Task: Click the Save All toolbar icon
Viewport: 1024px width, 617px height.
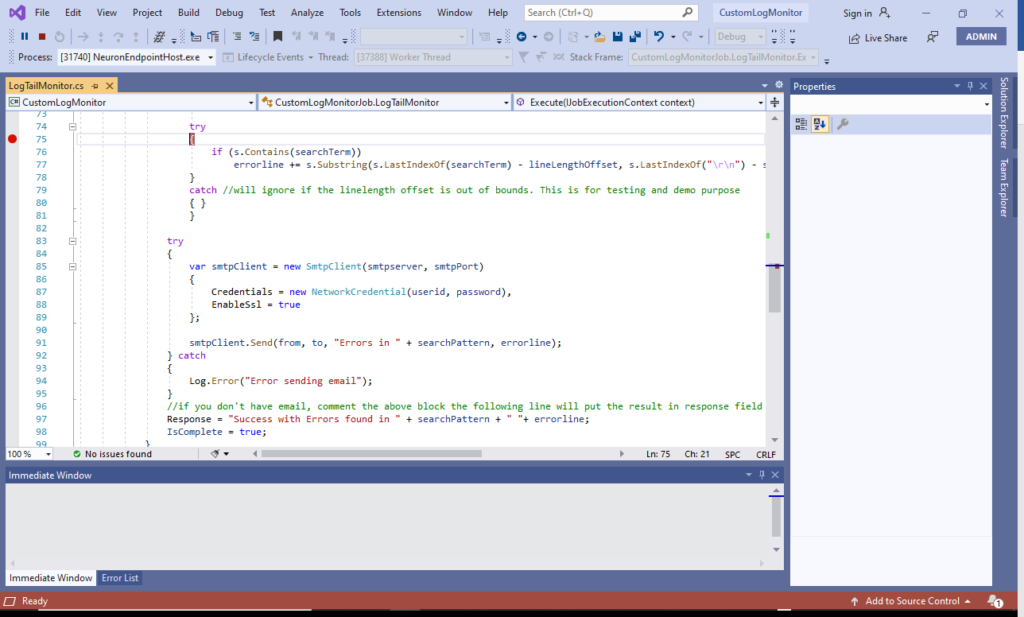Action: [x=635, y=37]
